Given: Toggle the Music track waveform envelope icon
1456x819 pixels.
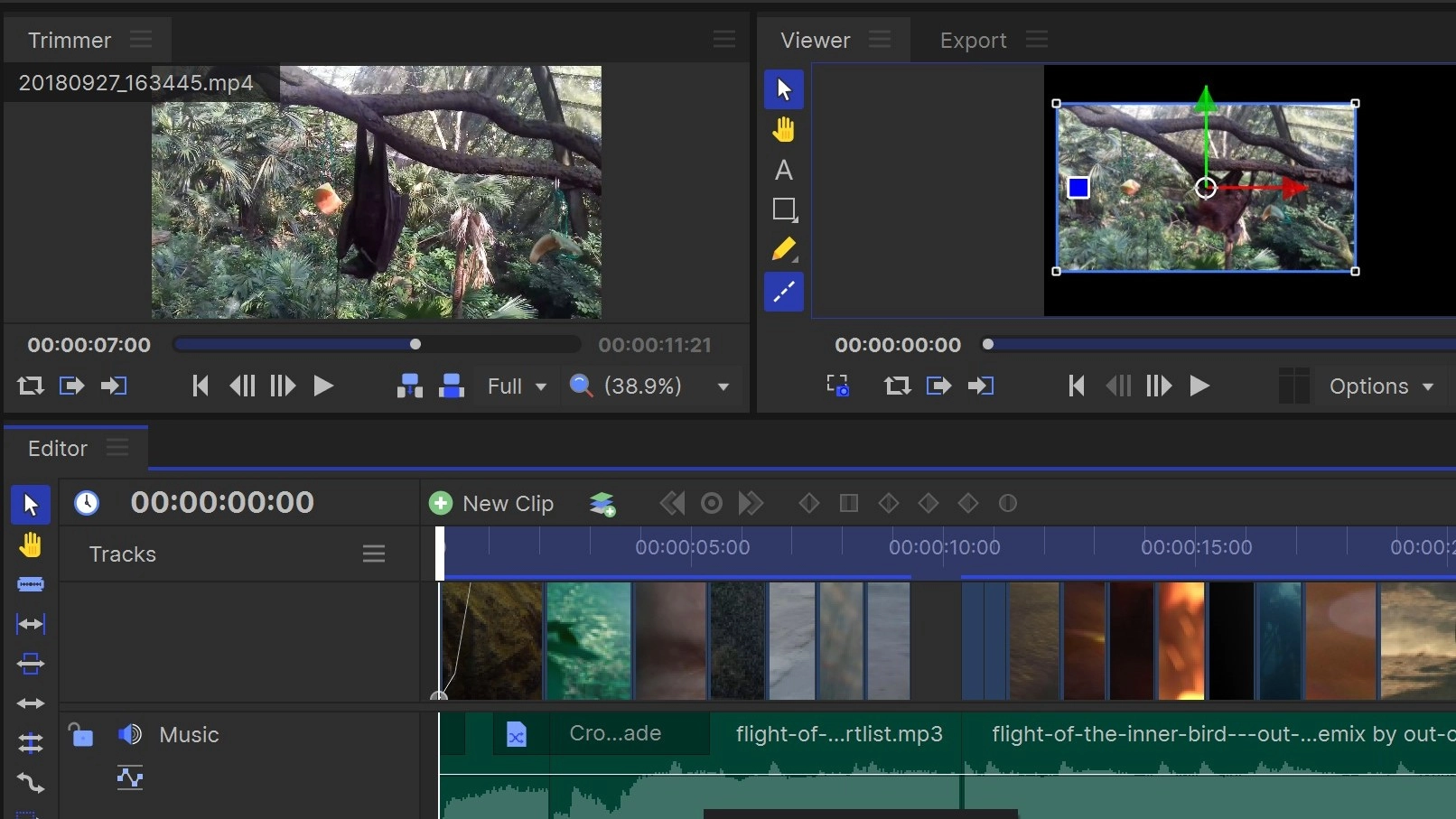Looking at the screenshot, I should coord(130,777).
